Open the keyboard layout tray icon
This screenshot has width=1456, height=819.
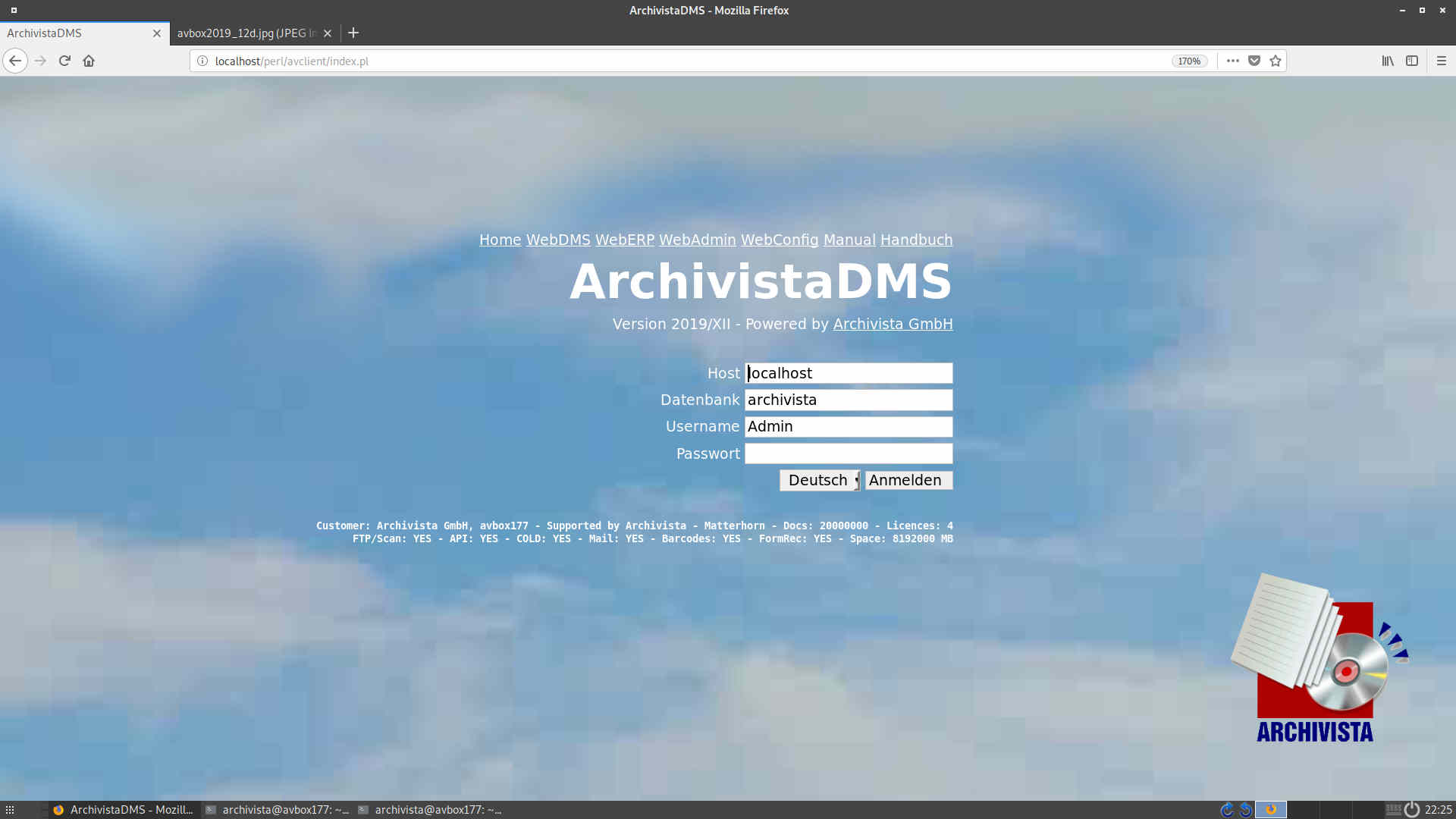[x=1394, y=810]
